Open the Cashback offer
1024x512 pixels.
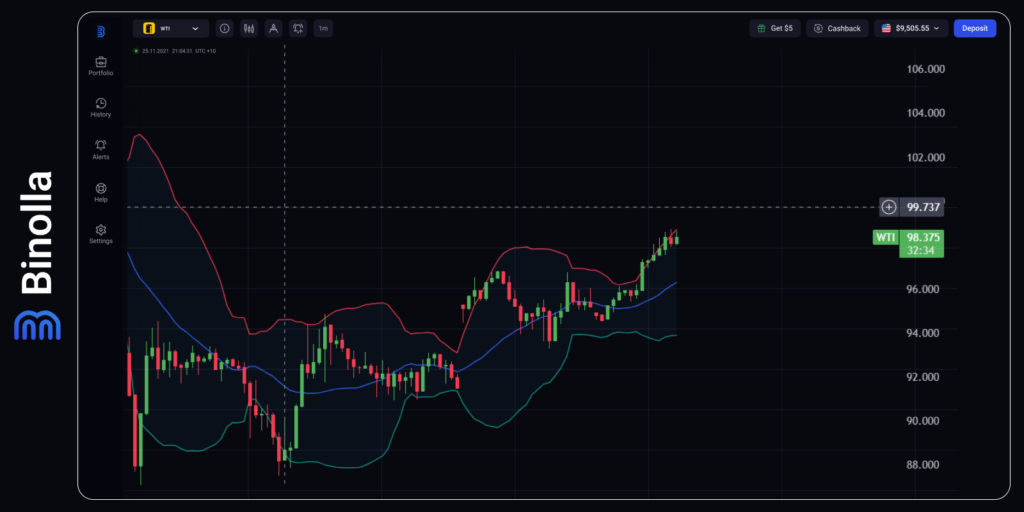pyautogui.click(x=837, y=28)
